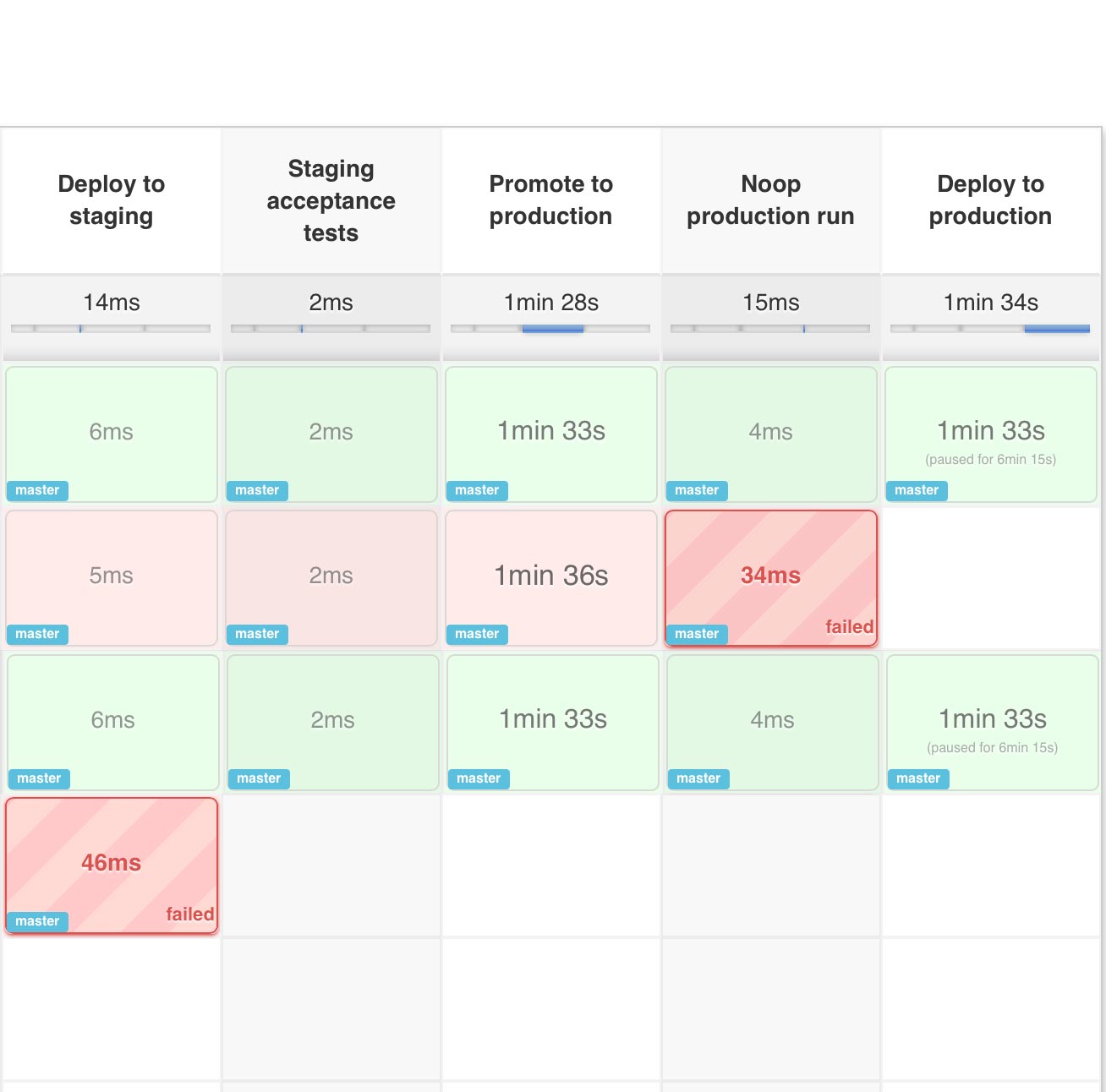Click the progress bar under 15ms average
Screen dimensions: 1106x1092
[x=770, y=329]
